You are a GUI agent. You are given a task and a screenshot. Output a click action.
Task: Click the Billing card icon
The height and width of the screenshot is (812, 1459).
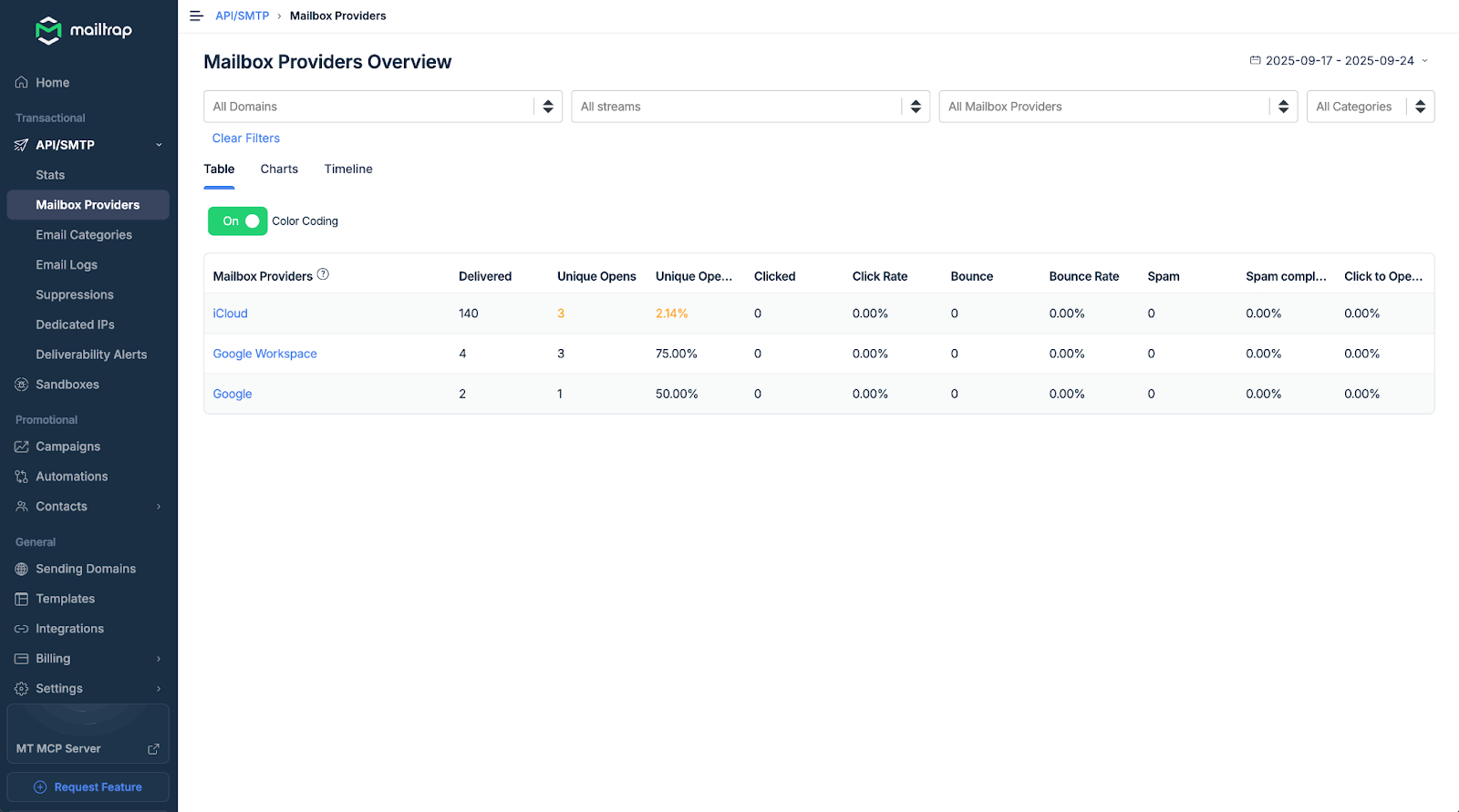point(22,659)
